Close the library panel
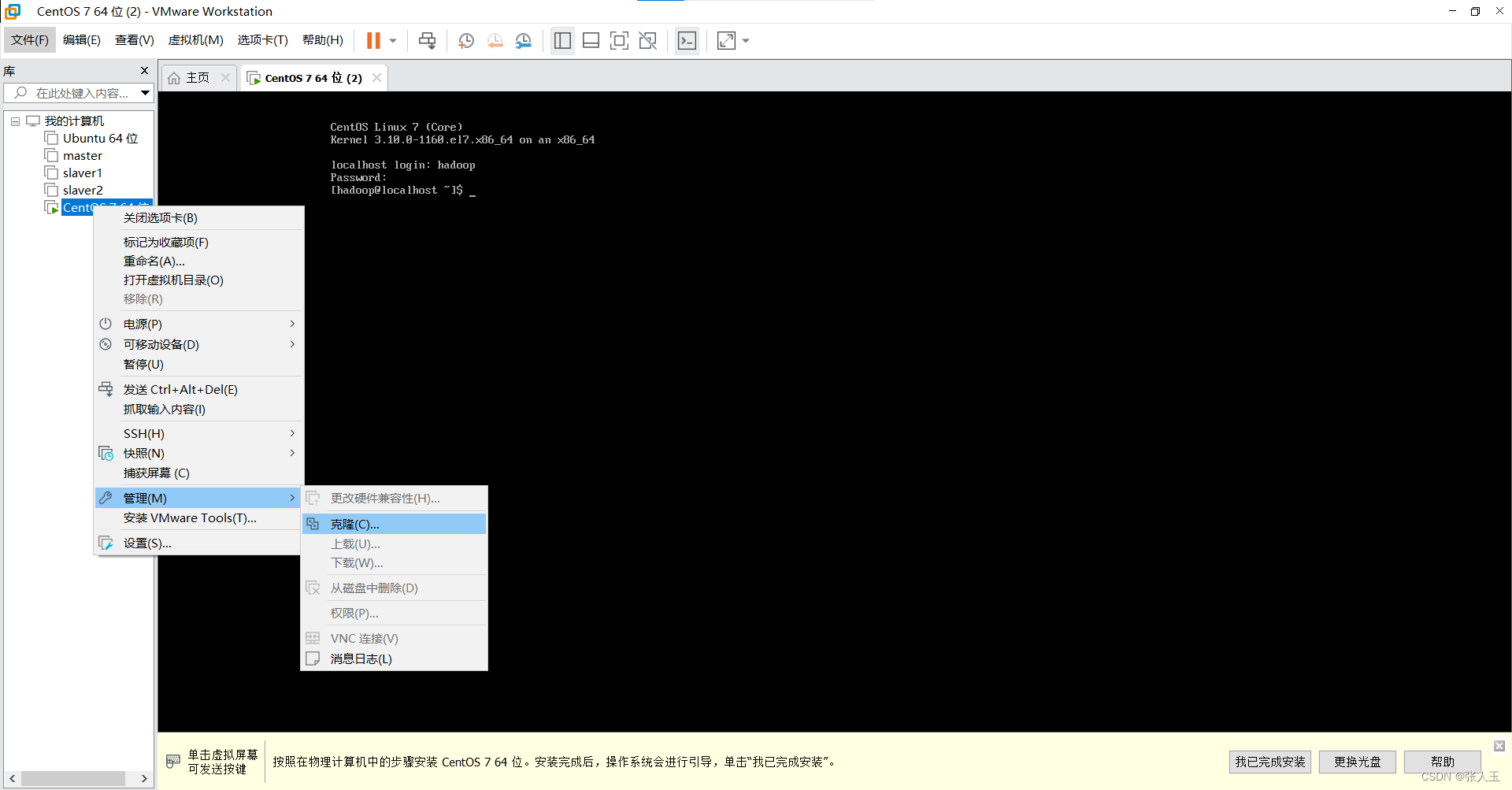 coord(144,71)
